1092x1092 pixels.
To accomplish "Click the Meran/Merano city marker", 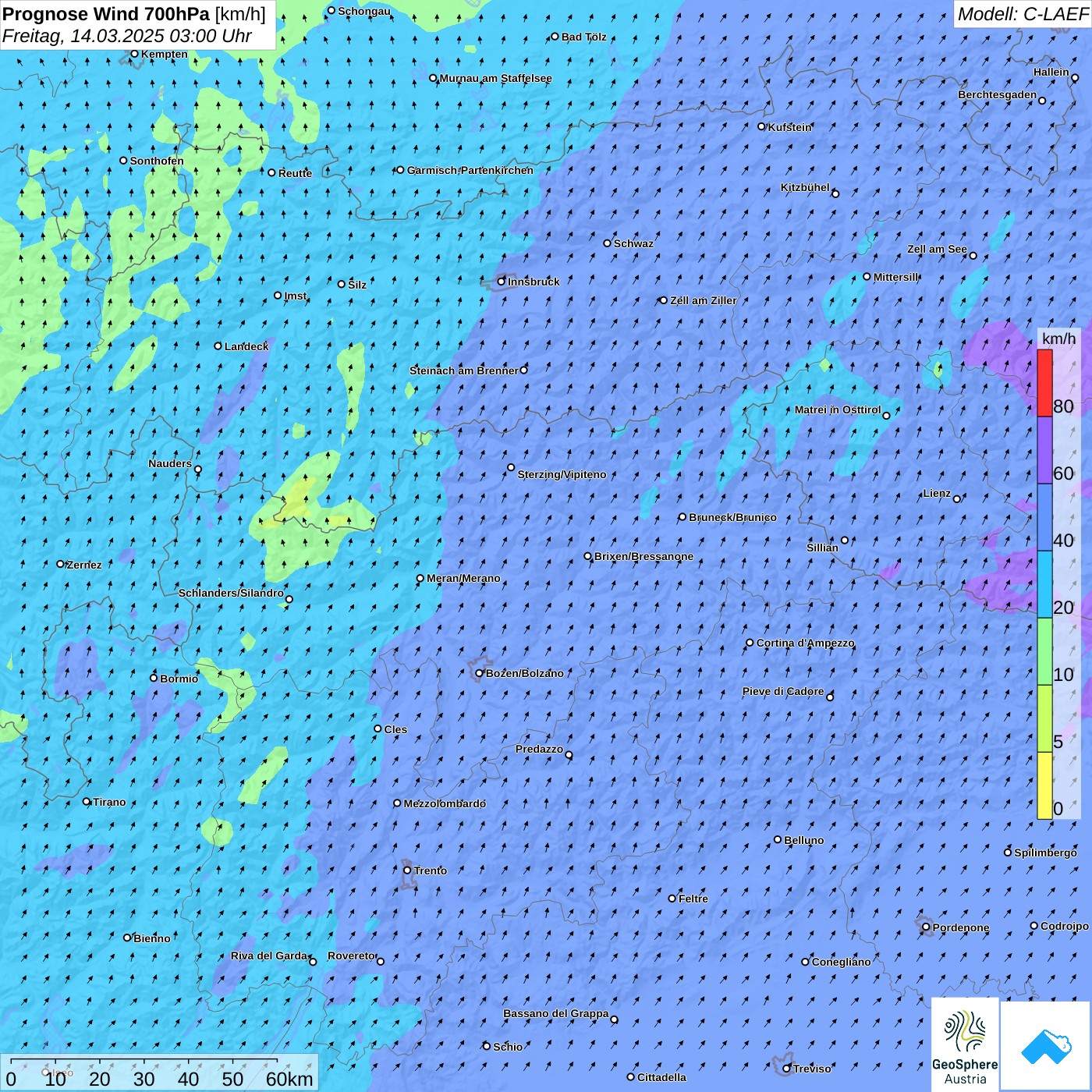I will pos(420,578).
